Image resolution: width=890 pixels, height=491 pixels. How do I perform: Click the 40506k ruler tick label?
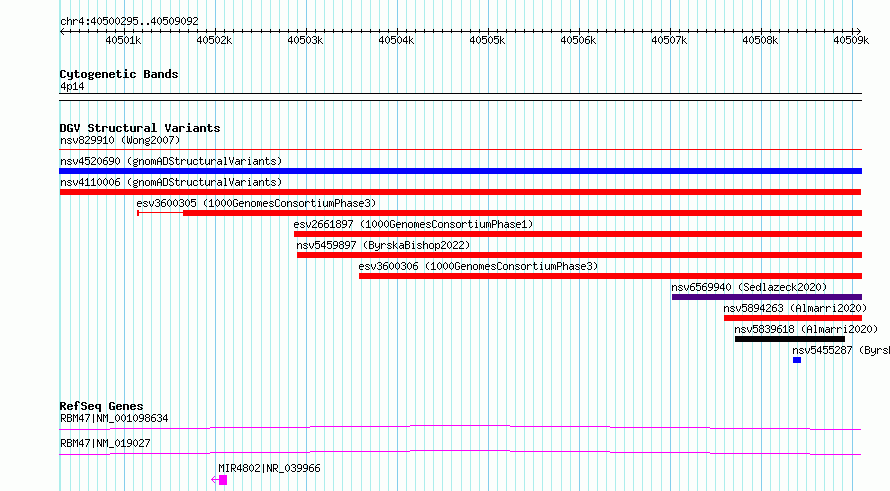(x=578, y=40)
